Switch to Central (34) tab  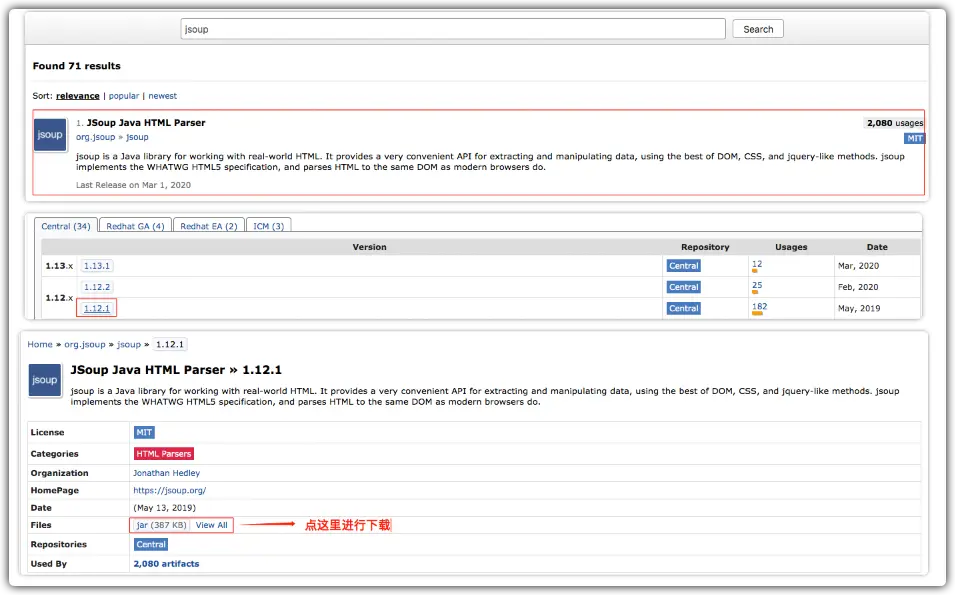pyautogui.click(x=65, y=226)
